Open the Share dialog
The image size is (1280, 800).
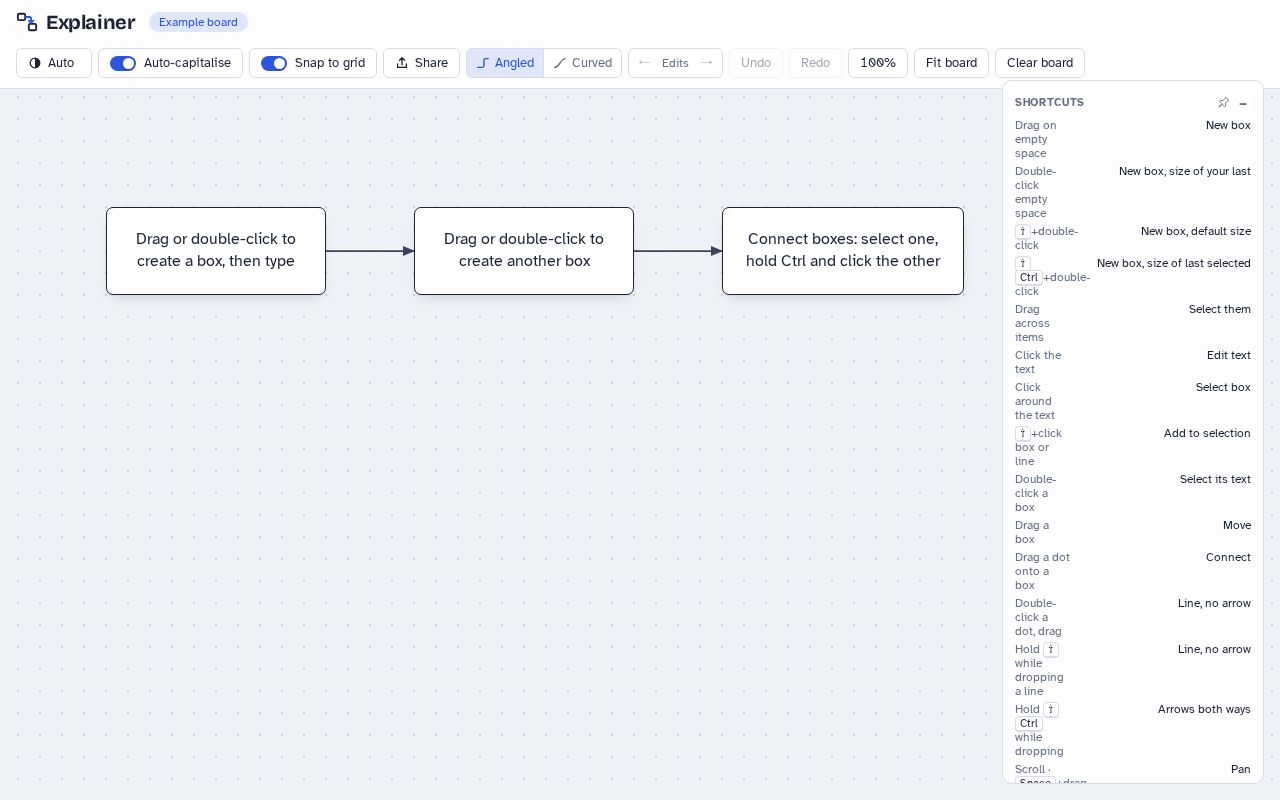tap(421, 63)
